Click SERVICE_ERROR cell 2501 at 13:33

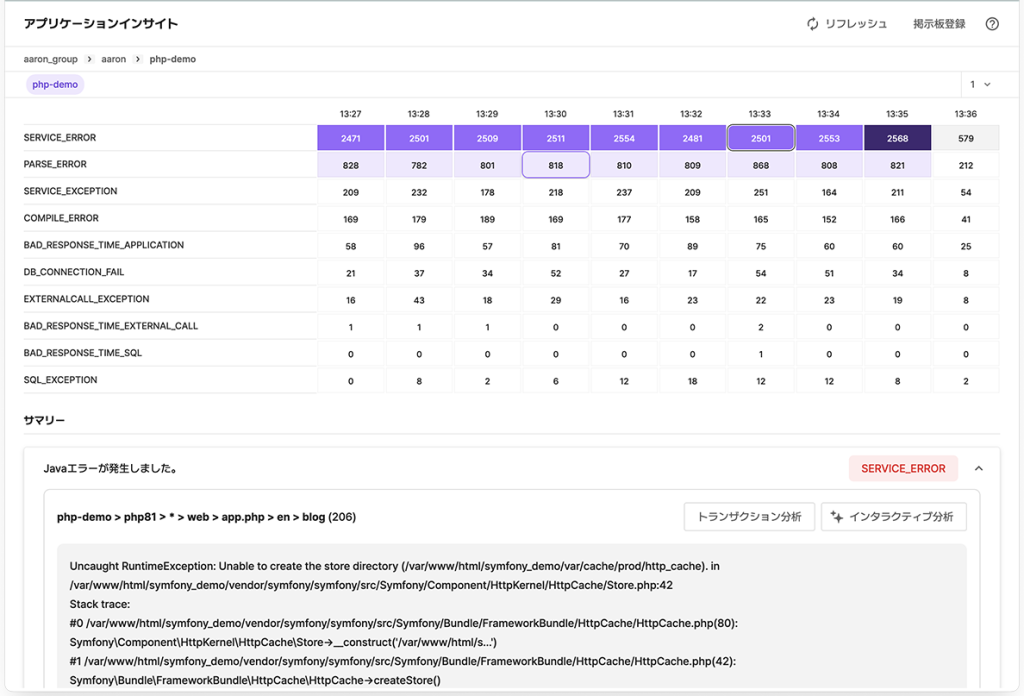tap(760, 138)
